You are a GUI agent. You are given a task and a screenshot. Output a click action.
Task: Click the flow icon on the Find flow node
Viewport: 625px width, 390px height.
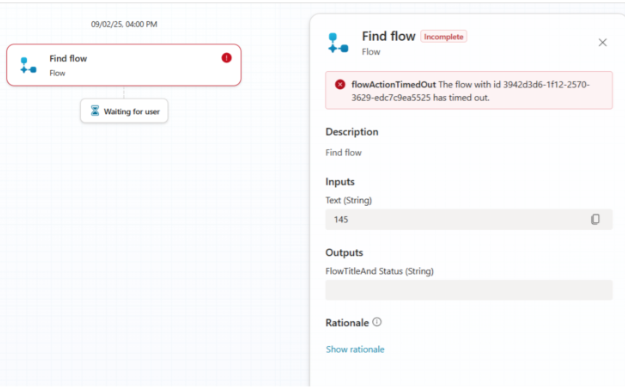click(28, 65)
